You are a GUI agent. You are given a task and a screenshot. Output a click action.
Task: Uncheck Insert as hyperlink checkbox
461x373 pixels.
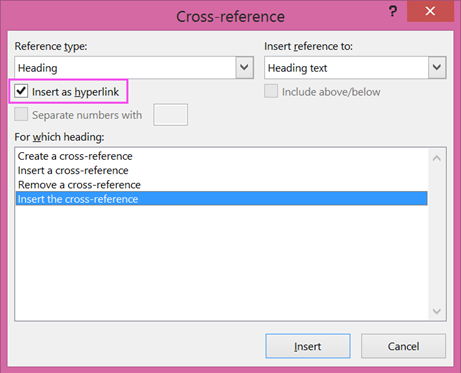tap(21, 91)
